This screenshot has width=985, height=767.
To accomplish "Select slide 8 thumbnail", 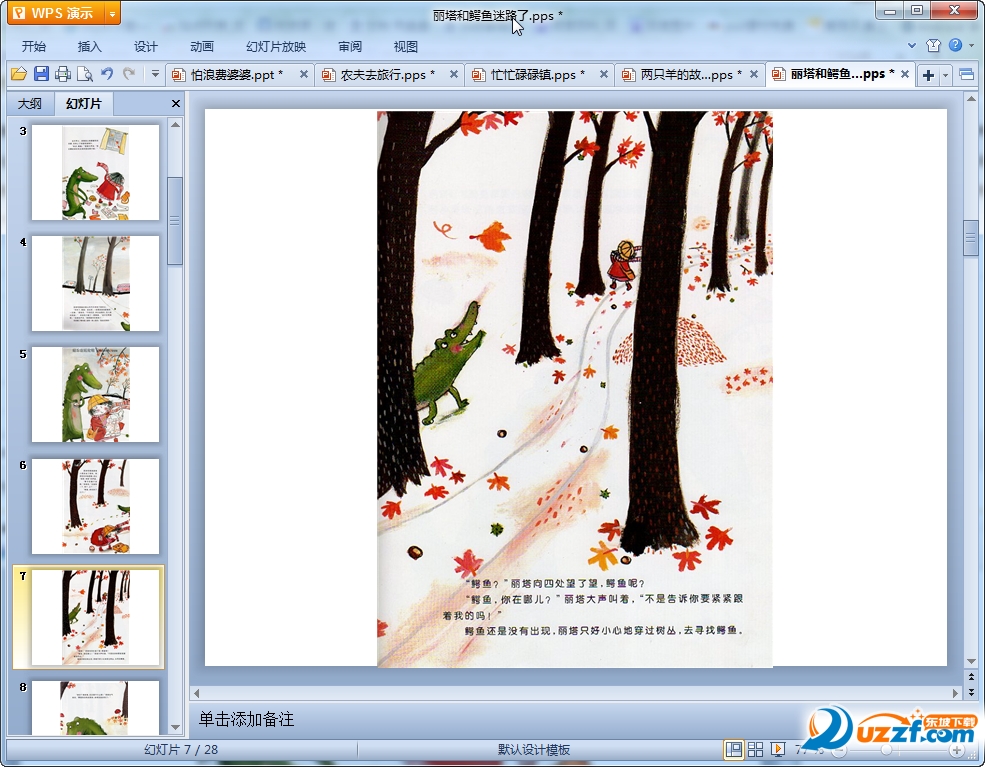I will (x=95, y=708).
